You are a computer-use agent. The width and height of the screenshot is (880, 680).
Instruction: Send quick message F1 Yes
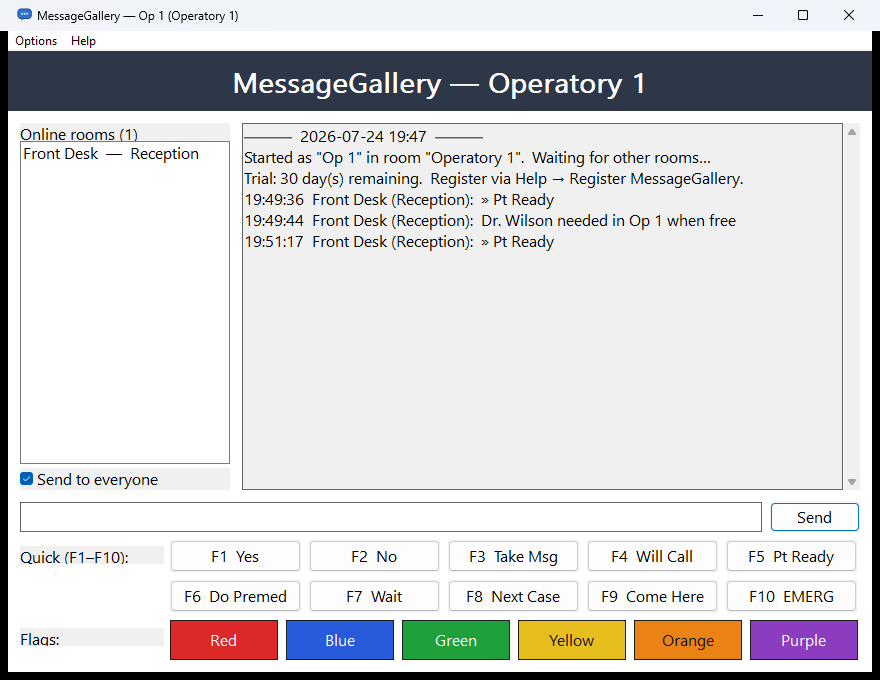point(235,556)
